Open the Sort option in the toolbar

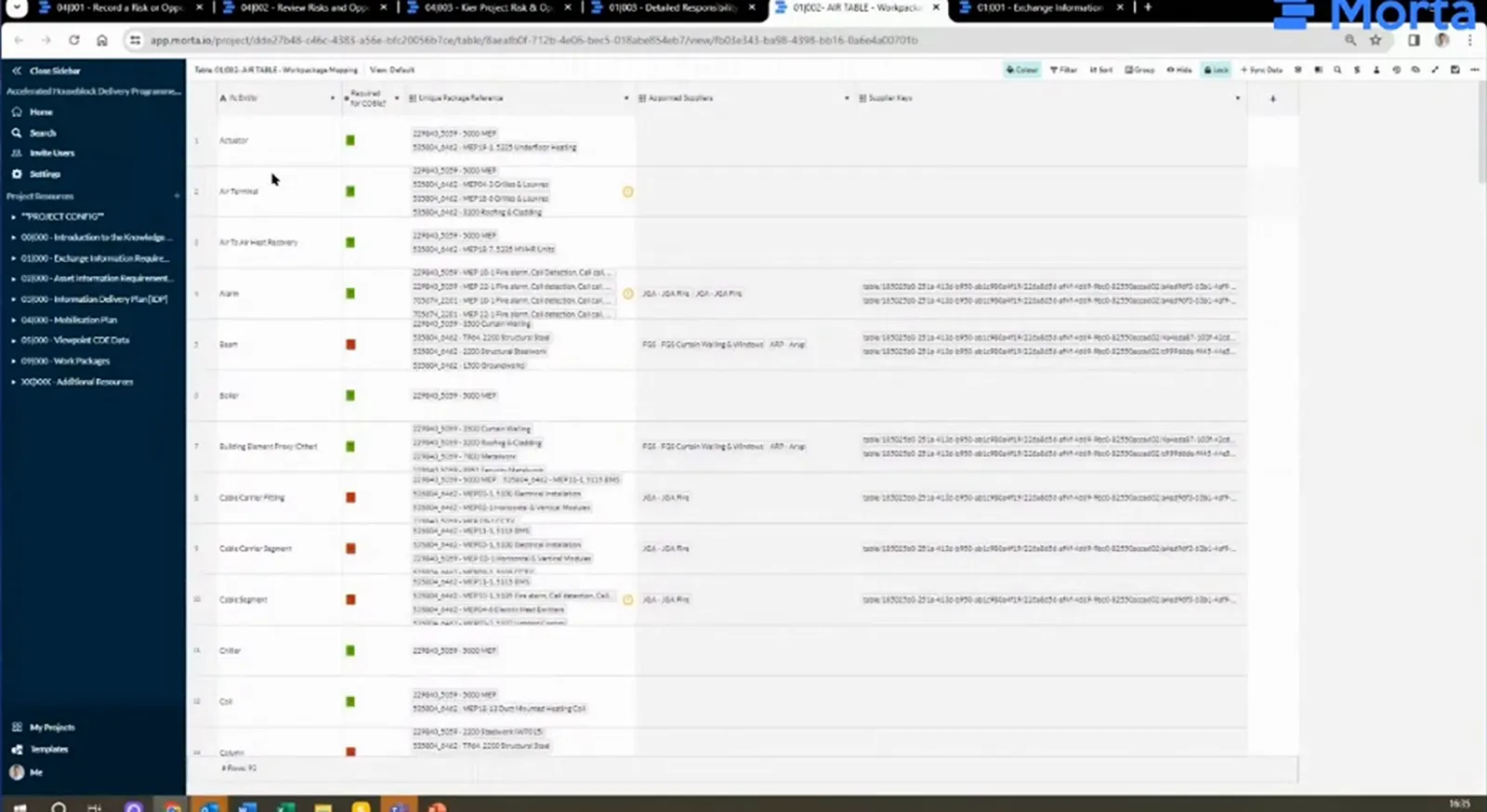pos(1101,70)
